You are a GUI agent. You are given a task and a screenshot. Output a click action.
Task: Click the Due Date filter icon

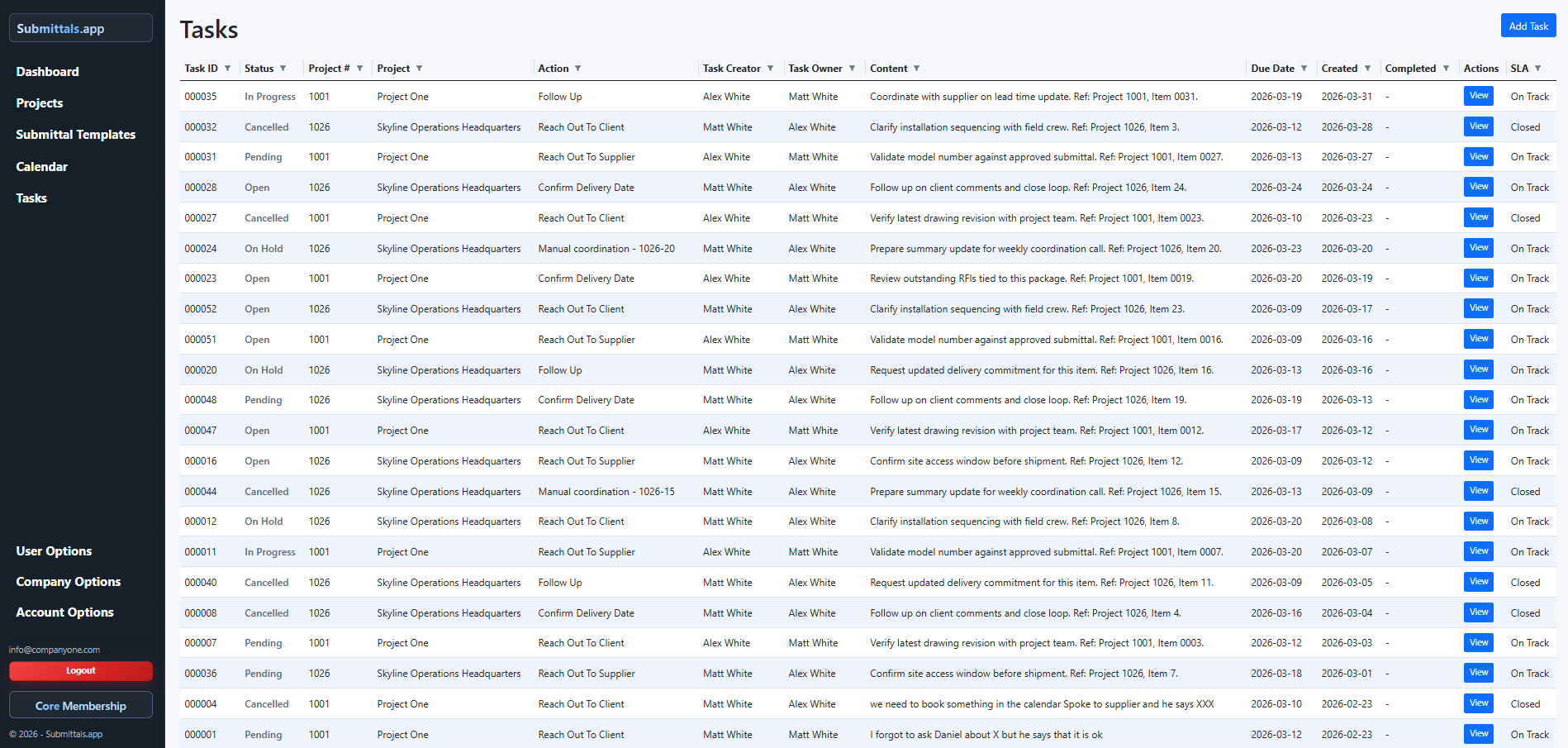click(x=1304, y=69)
